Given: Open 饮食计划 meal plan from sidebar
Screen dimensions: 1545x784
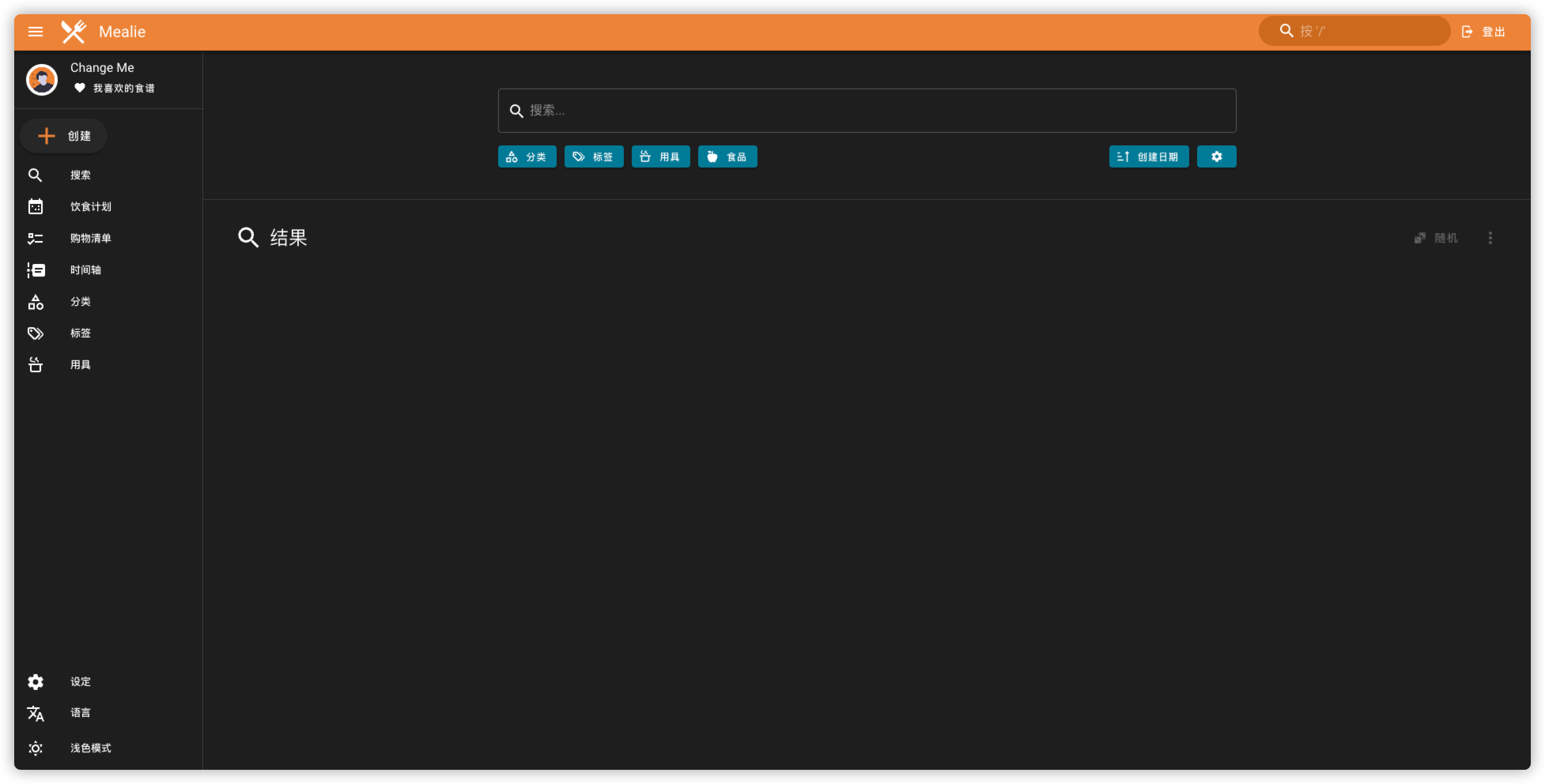Looking at the screenshot, I should point(90,206).
